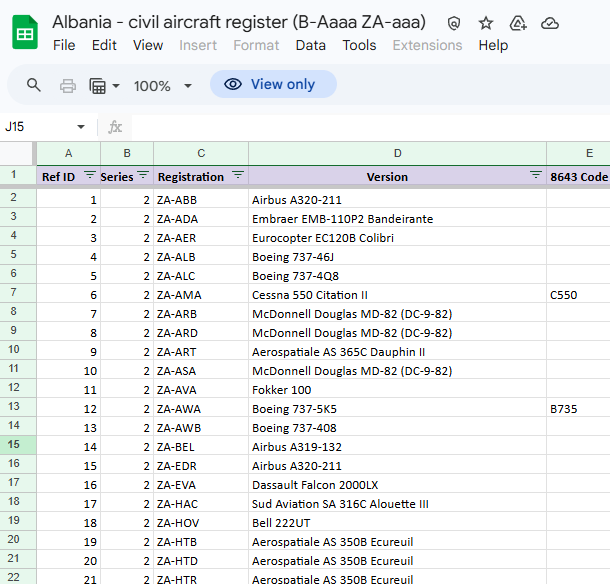Star this spreadsheet document
610x584 pixels.
pyautogui.click(x=486, y=23)
